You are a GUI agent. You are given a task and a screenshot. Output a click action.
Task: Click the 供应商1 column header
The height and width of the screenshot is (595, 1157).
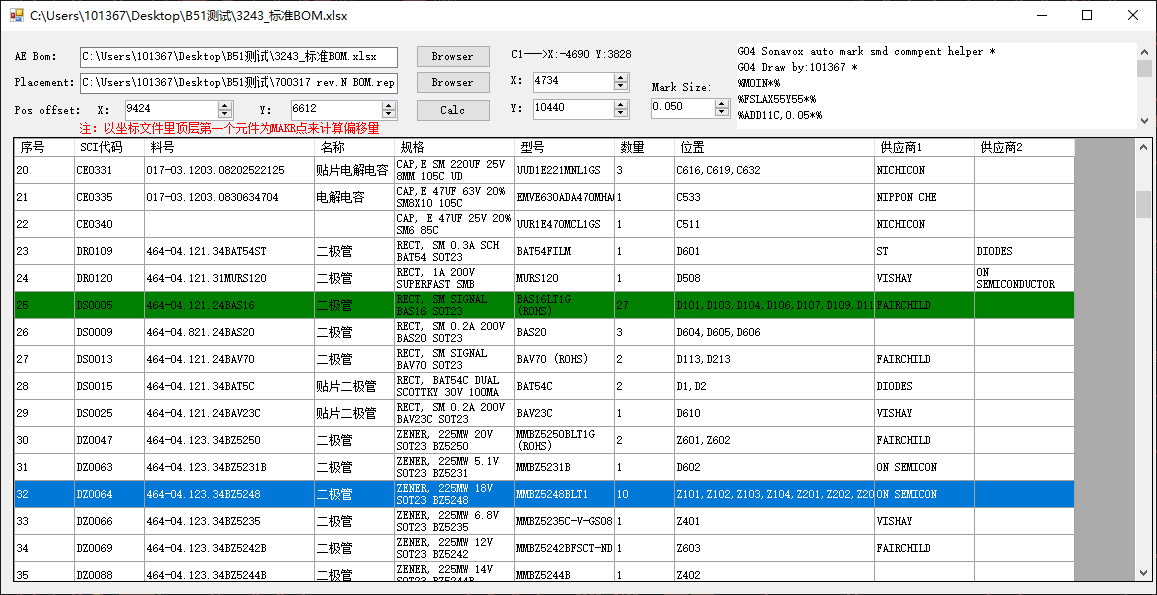924,148
